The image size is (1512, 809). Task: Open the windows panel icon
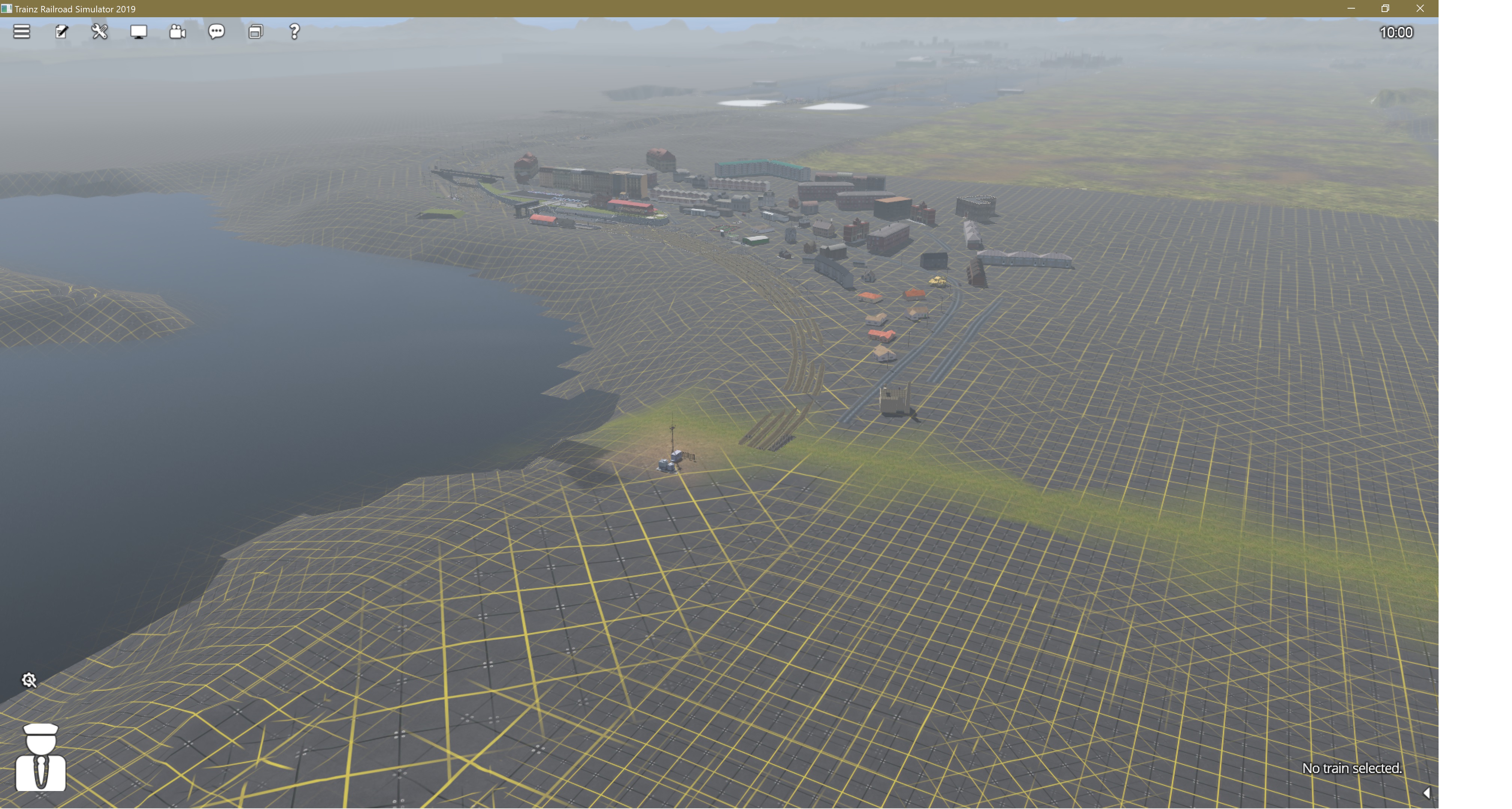[x=255, y=32]
